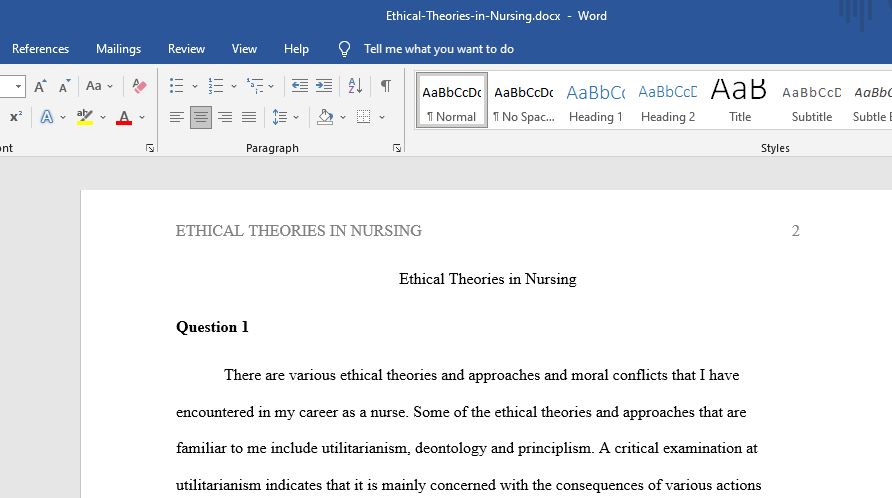Apply shading paint bucket
The height and width of the screenshot is (498, 892).
[x=325, y=117]
